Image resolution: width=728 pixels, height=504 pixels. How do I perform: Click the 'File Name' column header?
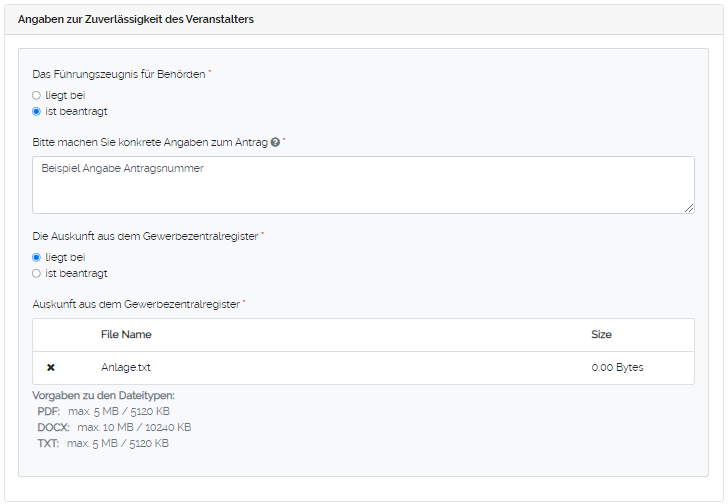[126, 334]
